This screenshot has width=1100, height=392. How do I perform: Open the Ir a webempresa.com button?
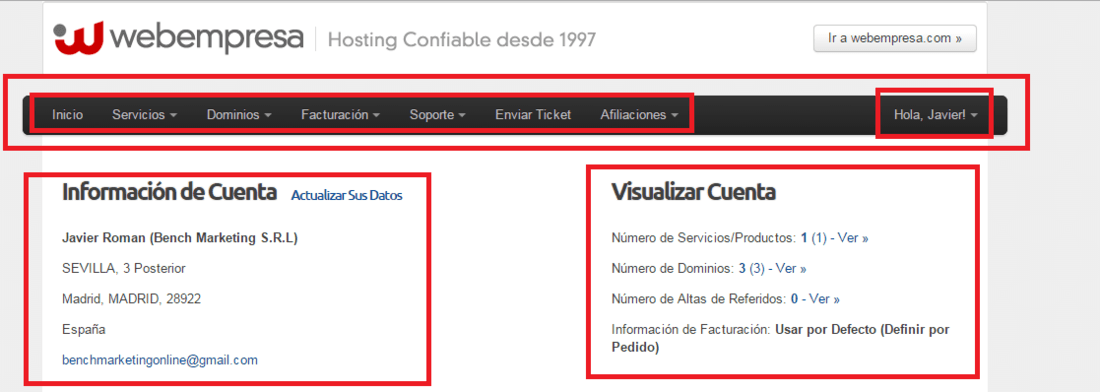(894, 39)
